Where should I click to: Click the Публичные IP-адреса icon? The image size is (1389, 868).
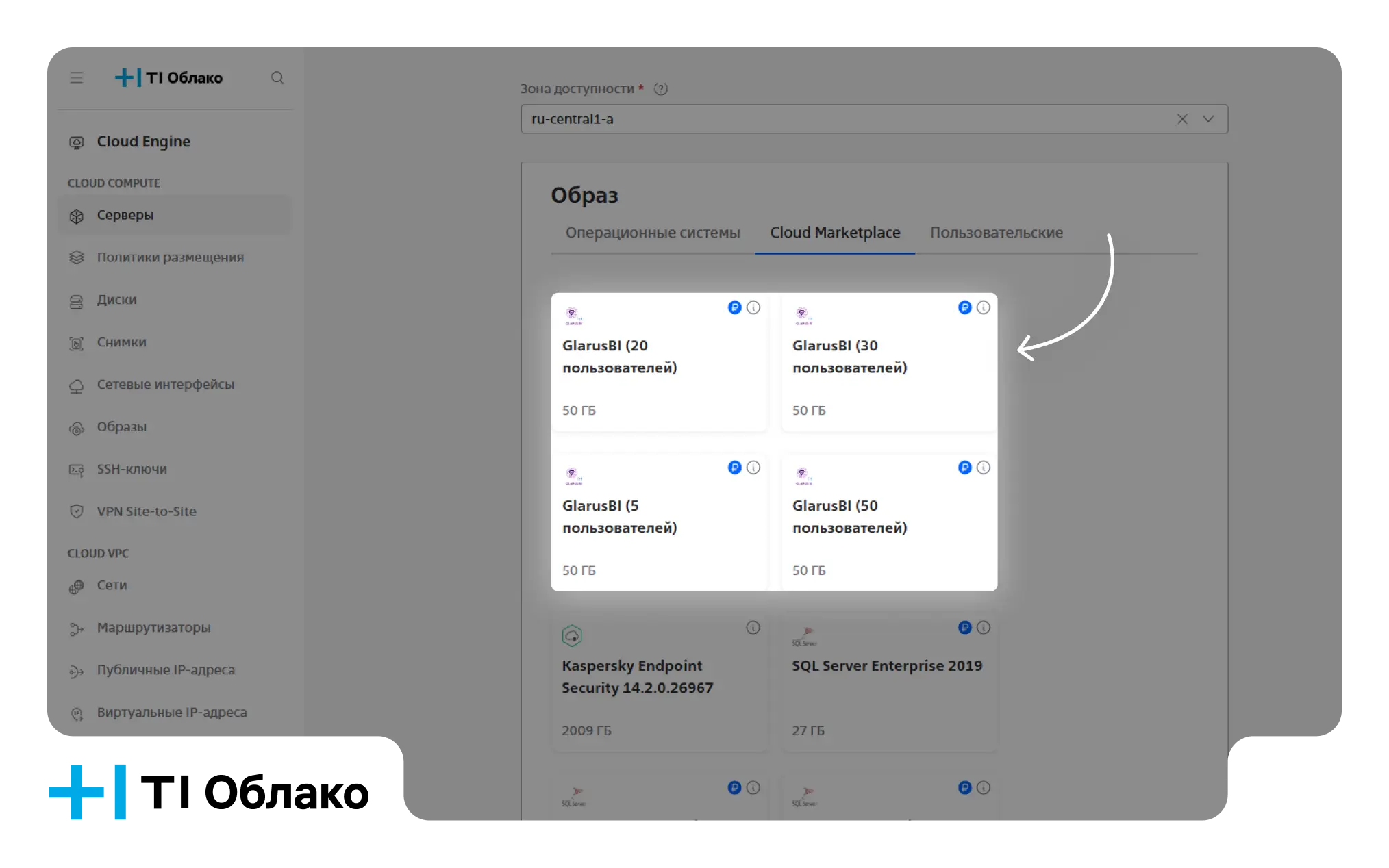(x=77, y=672)
